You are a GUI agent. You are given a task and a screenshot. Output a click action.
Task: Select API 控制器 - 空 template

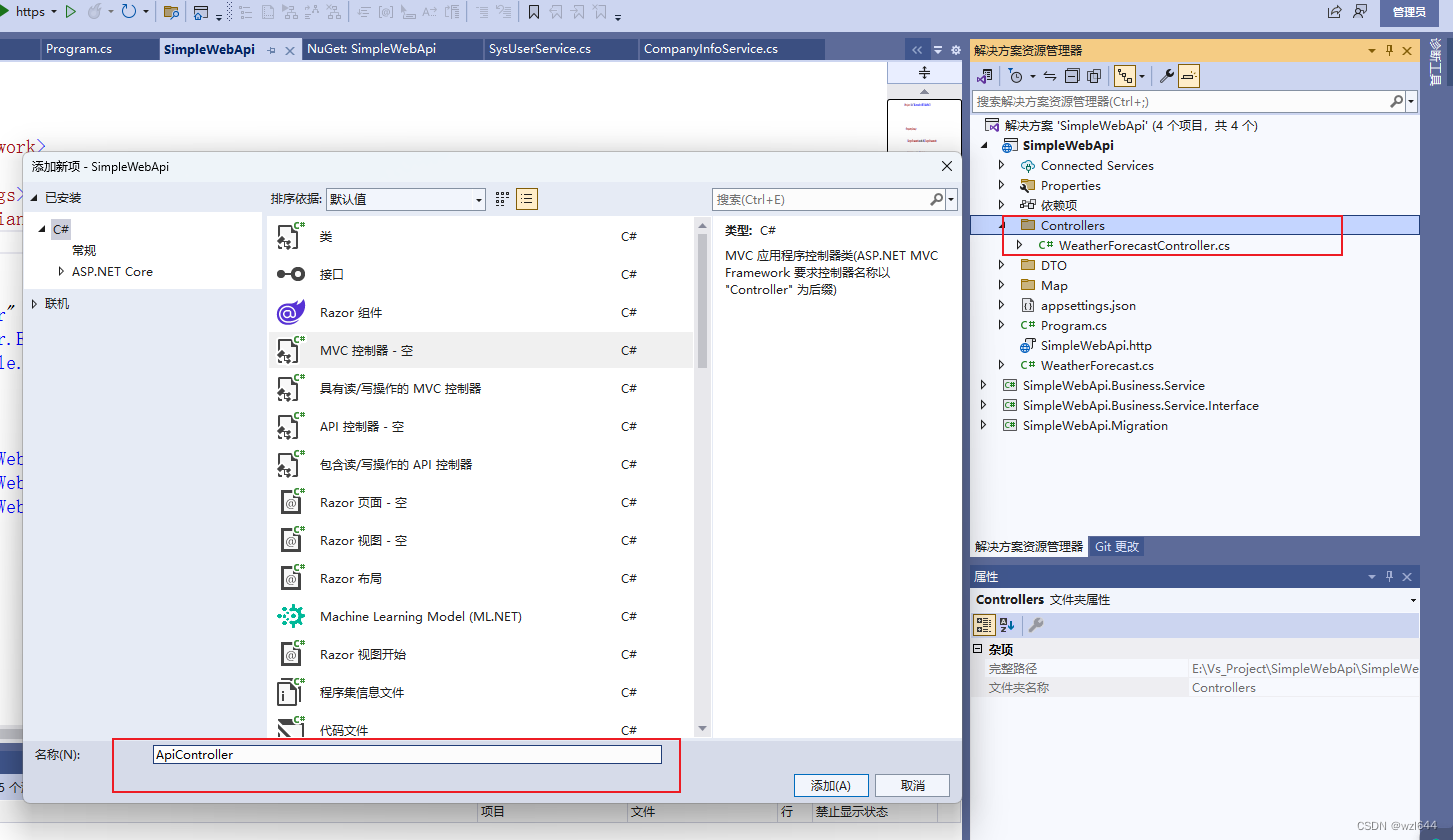point(480,426)
